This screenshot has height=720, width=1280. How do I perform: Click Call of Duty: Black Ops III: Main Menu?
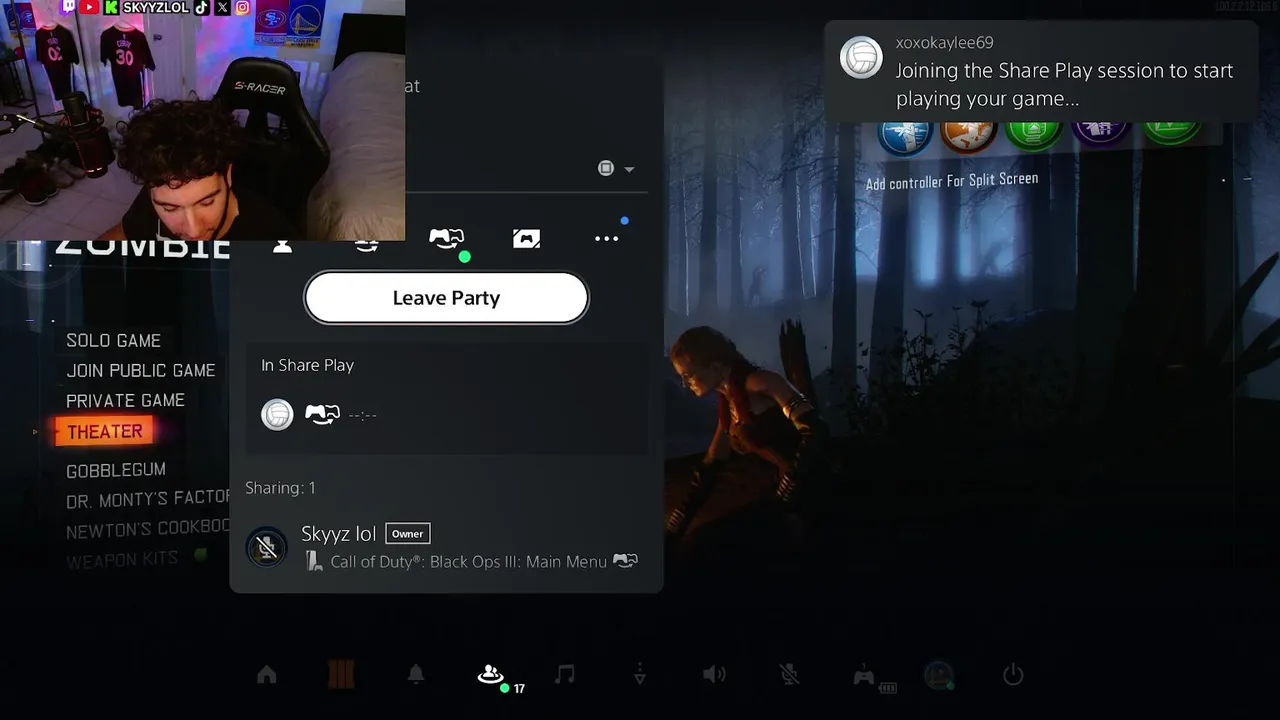click(x=469, y=562)
